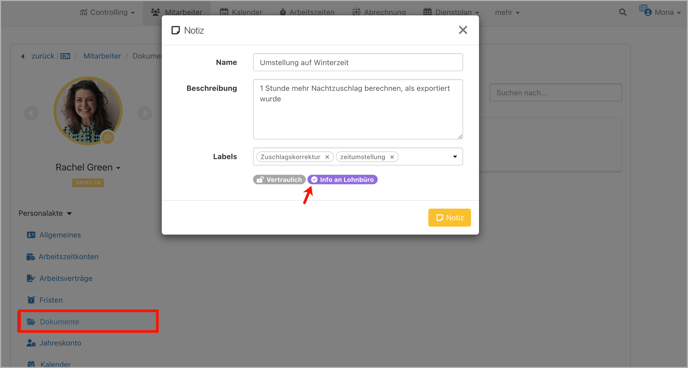Save with the yellow Notiz button

[x=449, y=218]
